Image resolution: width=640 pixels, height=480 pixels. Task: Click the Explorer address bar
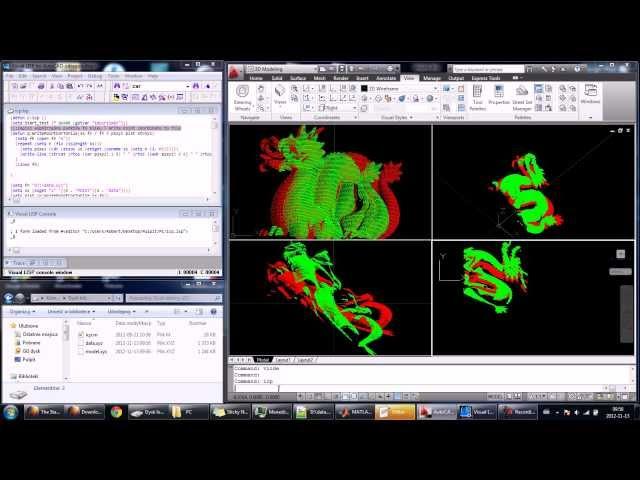tap(76, 298)
